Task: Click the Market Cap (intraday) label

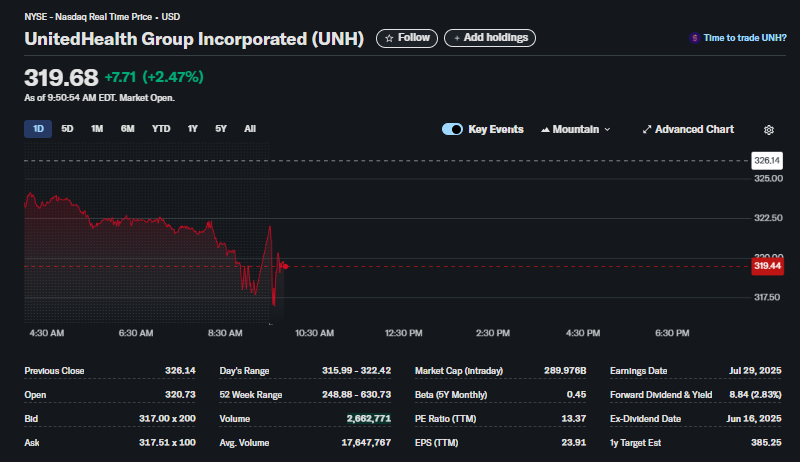Action: [459, 371]
